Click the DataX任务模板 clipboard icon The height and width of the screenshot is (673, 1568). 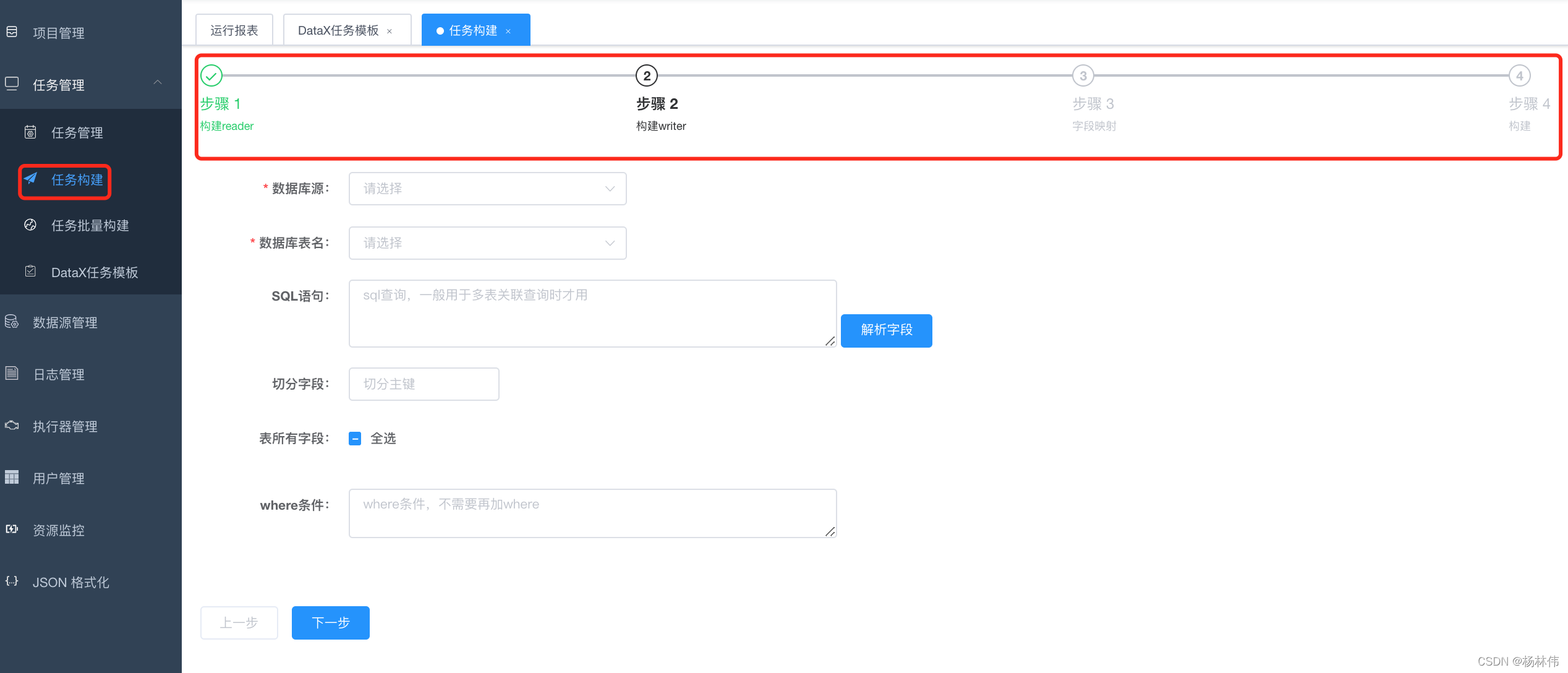click(30, 272)
